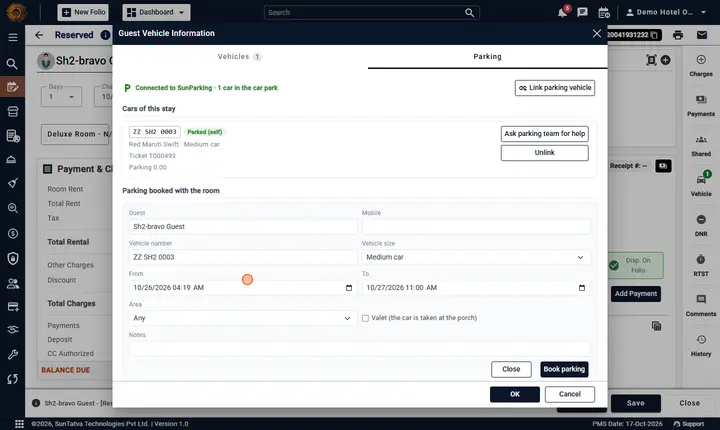Click the back arrow next to Reserved
Viewport: 720px width, 430px height.
click(39, 35)
